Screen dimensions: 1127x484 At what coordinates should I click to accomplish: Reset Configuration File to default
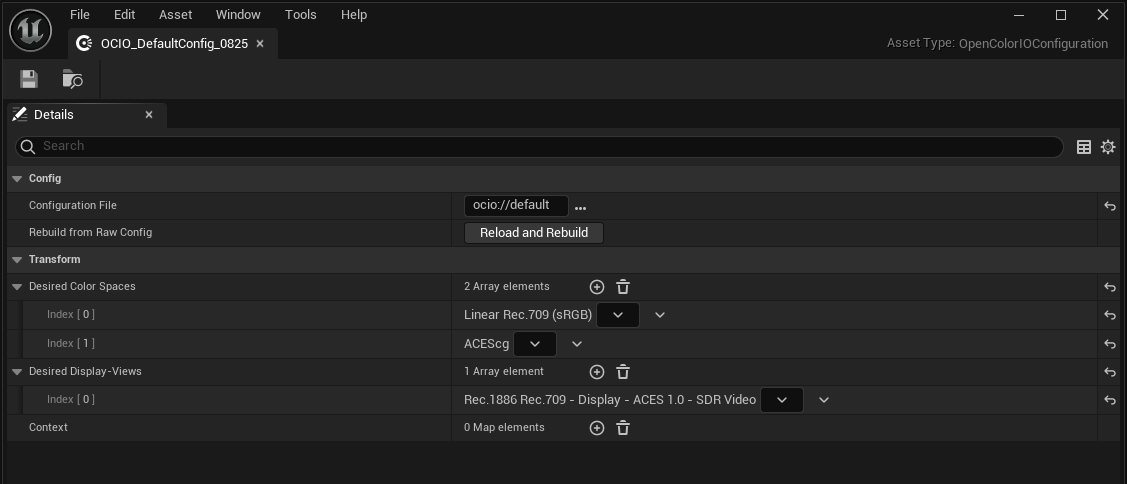pos(1110,206)
